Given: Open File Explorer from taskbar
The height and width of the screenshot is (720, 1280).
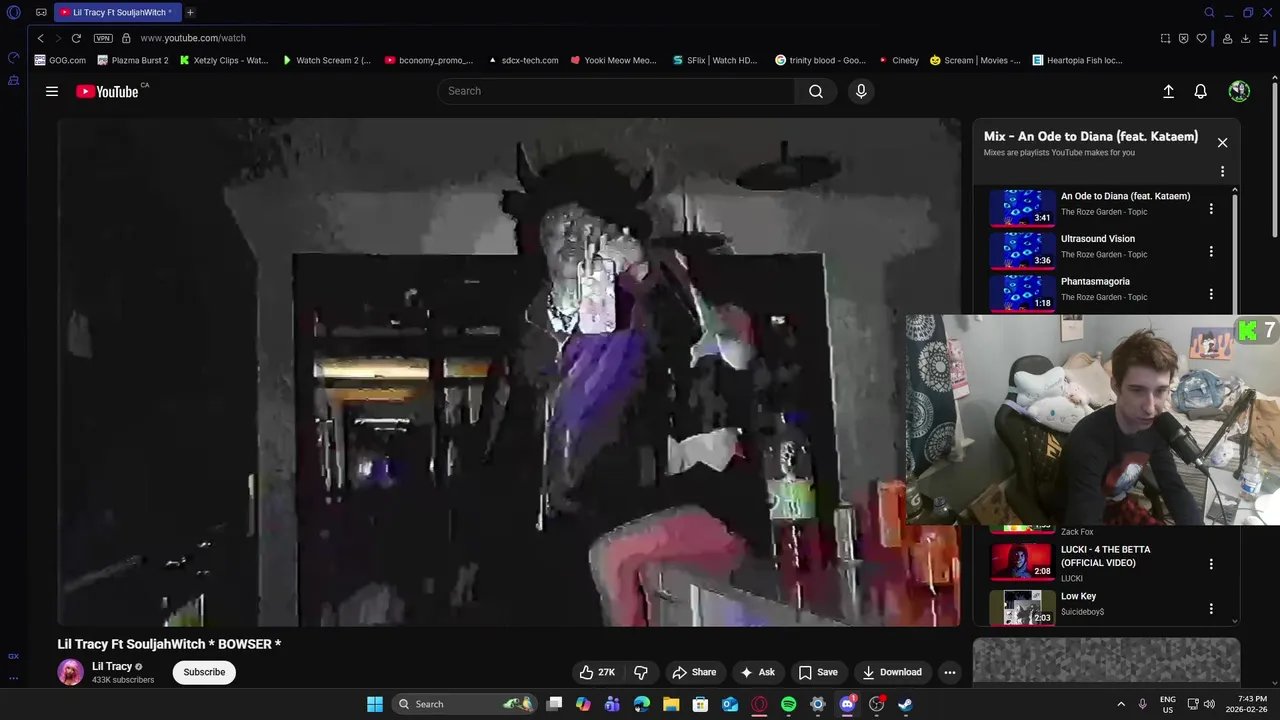Looking at the screenshot, I should 671,704.
